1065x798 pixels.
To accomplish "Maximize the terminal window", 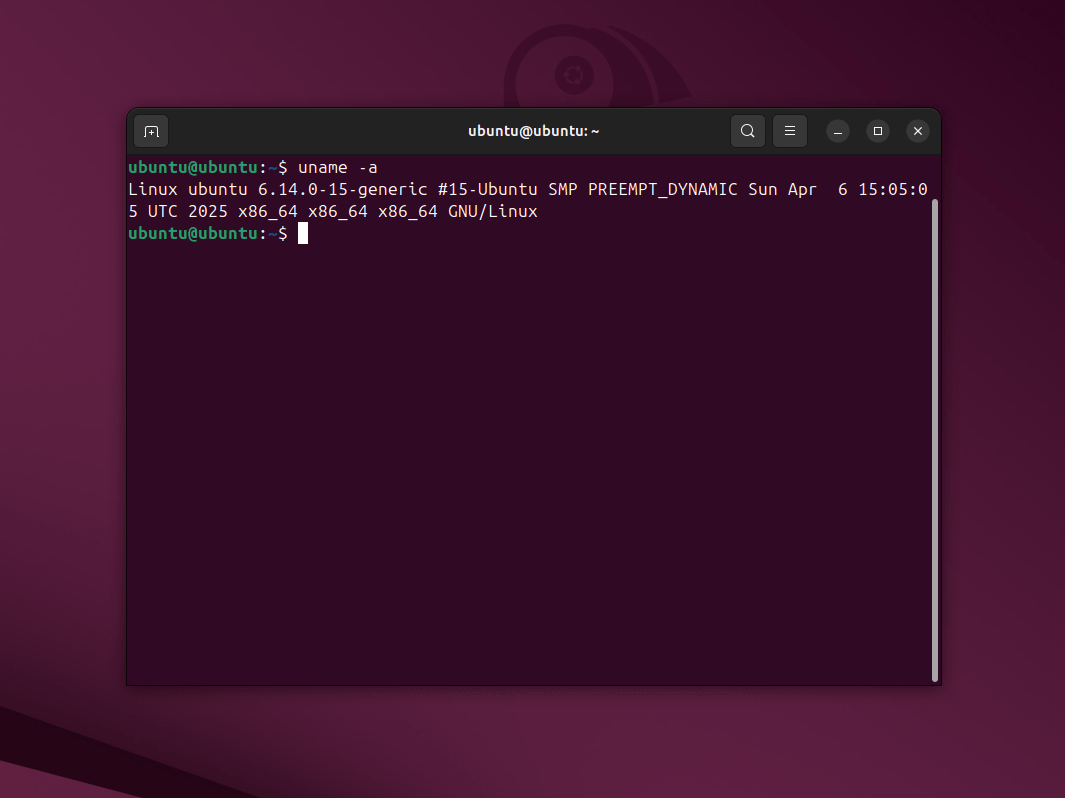I will [878, 131].
